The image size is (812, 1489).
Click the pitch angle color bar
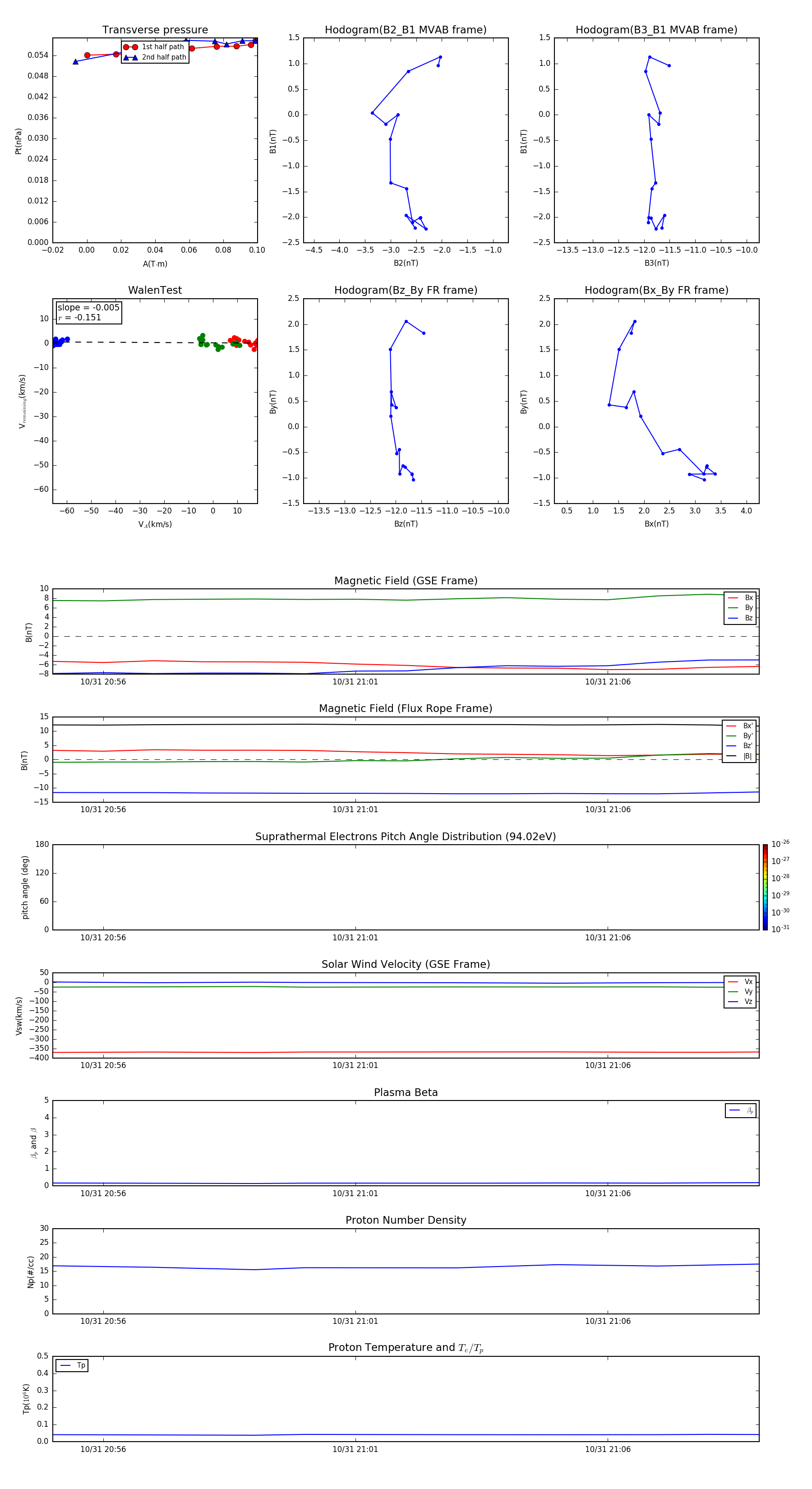765,887
